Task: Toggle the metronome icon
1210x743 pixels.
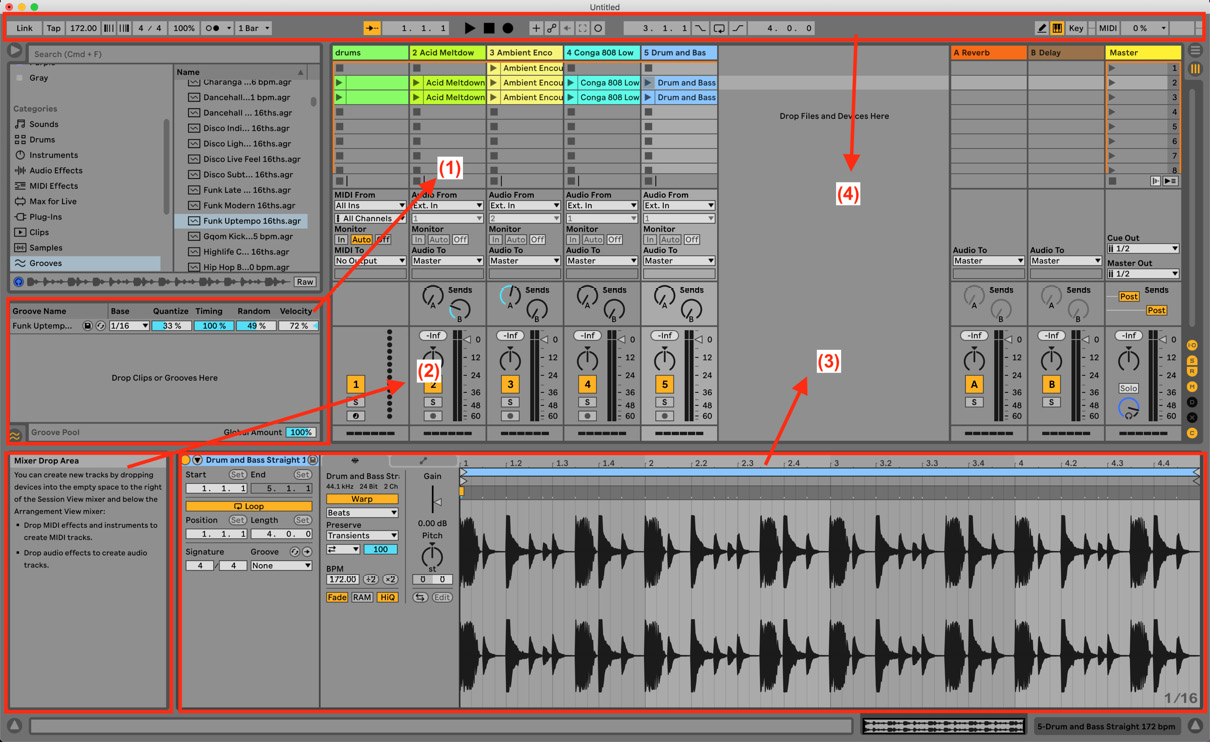Action: [x=213, y=28]
